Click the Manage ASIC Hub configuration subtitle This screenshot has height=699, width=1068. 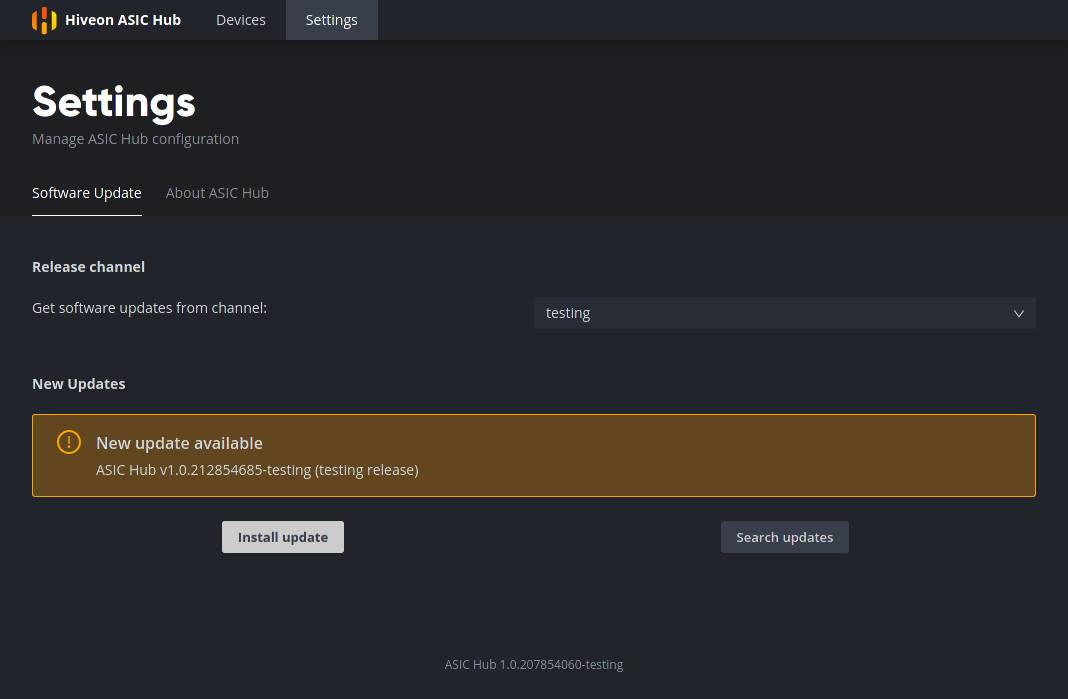pos(135,138)
